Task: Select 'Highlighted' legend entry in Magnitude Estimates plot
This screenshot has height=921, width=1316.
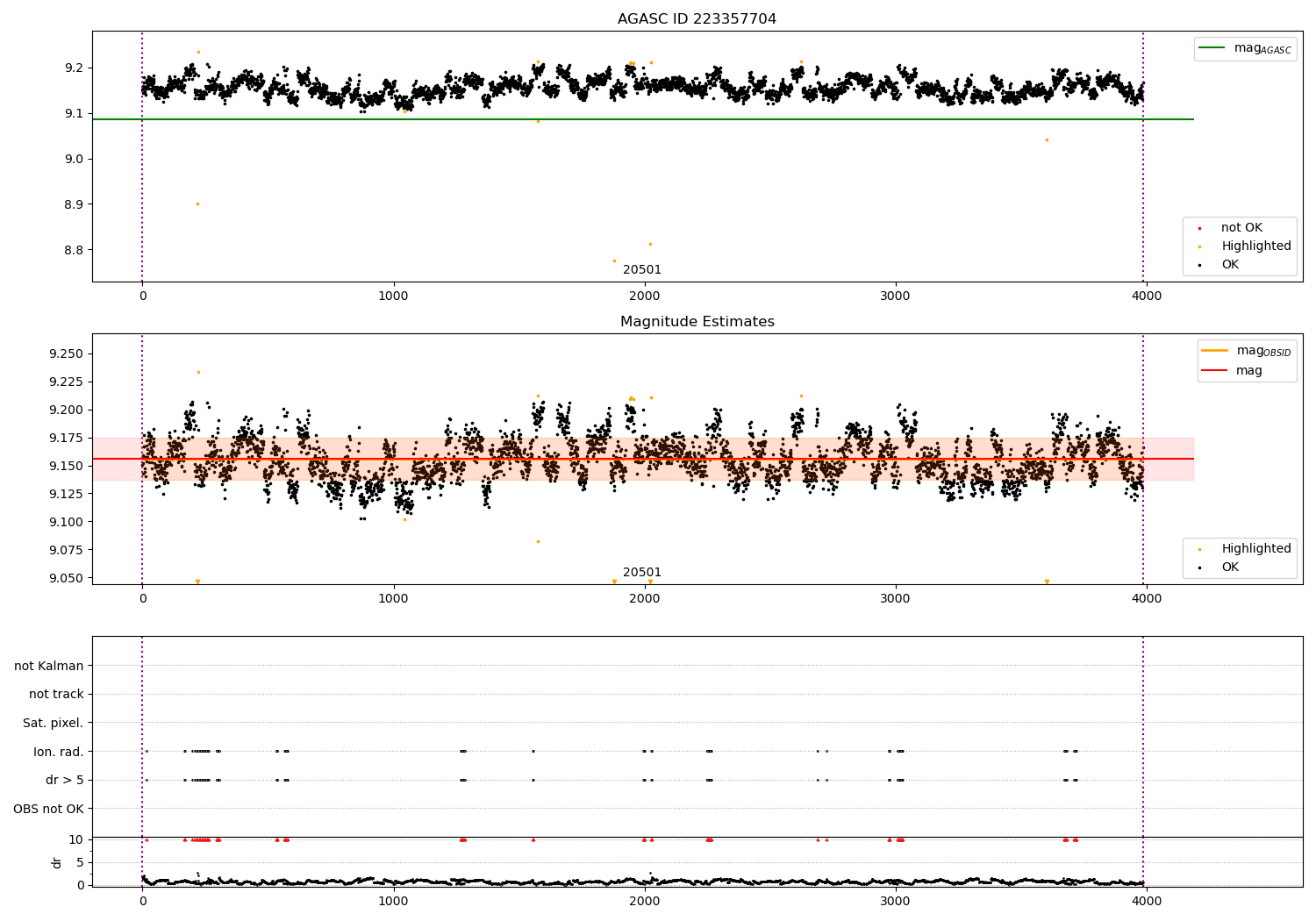Action: click(x=1255, y=549)
